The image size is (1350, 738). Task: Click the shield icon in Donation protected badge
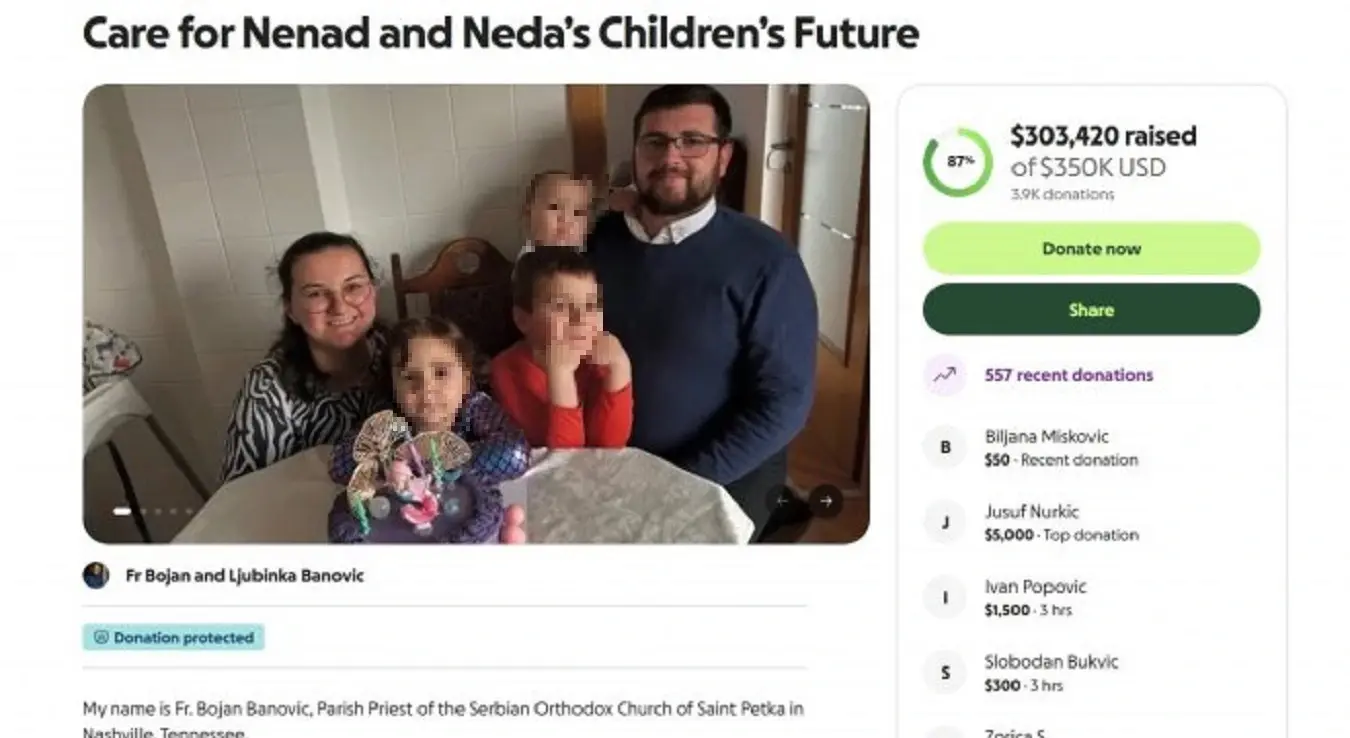100,637
